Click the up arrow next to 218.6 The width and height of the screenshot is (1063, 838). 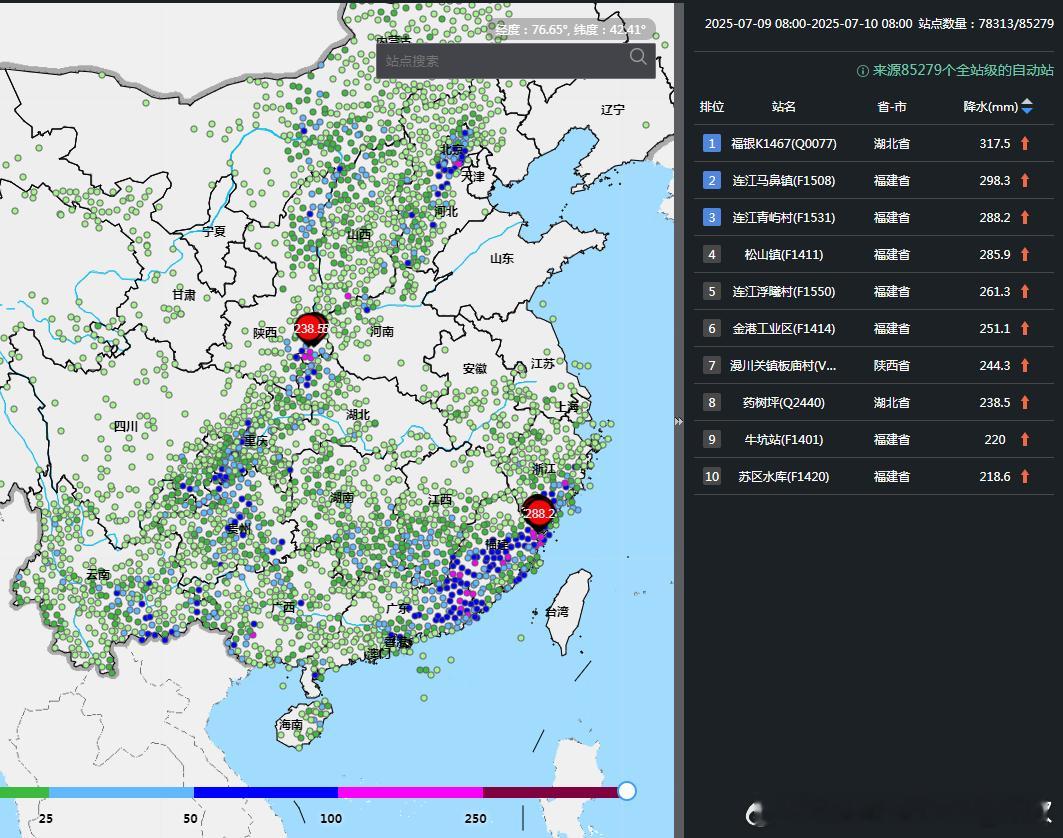pos(1025,477)
